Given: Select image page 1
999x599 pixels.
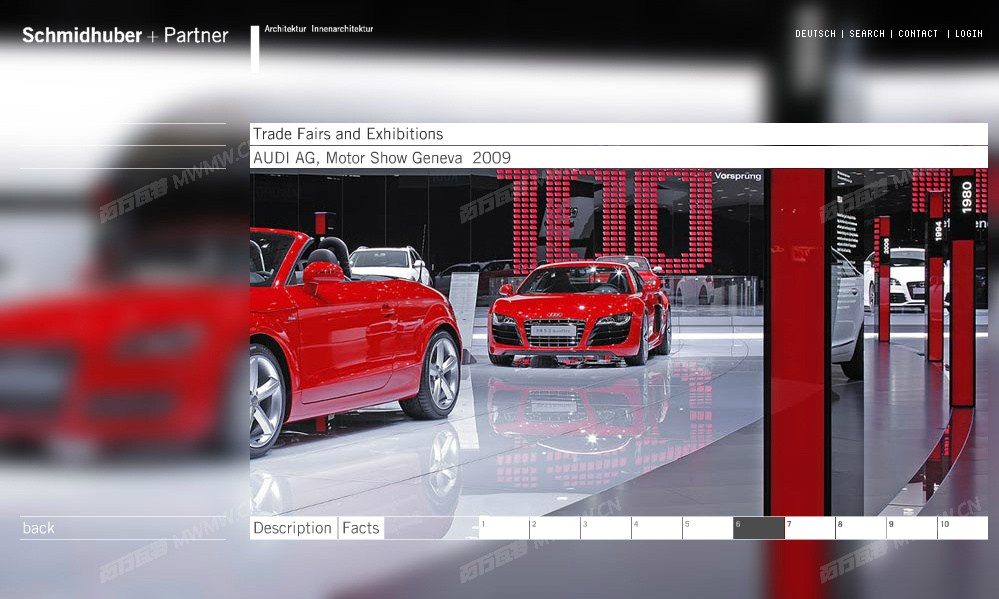Looking at the screenshot, I should 504,528.
